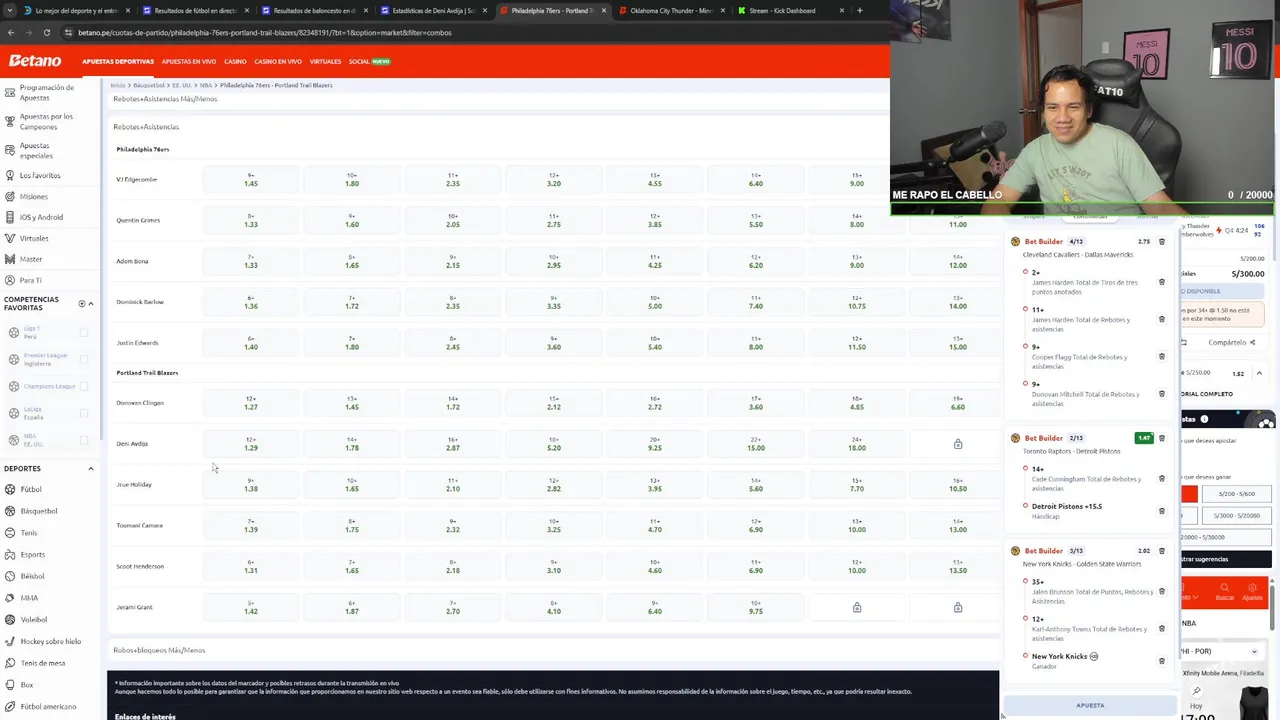1280x720 pixels.
Task: Open the Apuestas en Vivo menu
Action: pos(189,61)
